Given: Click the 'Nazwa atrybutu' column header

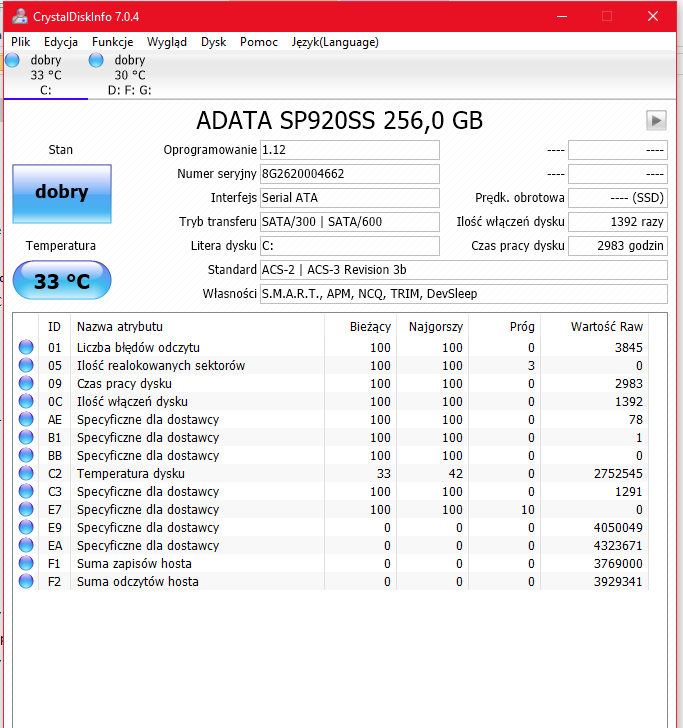Looking at the screenshot, I should tap(197, 327).
